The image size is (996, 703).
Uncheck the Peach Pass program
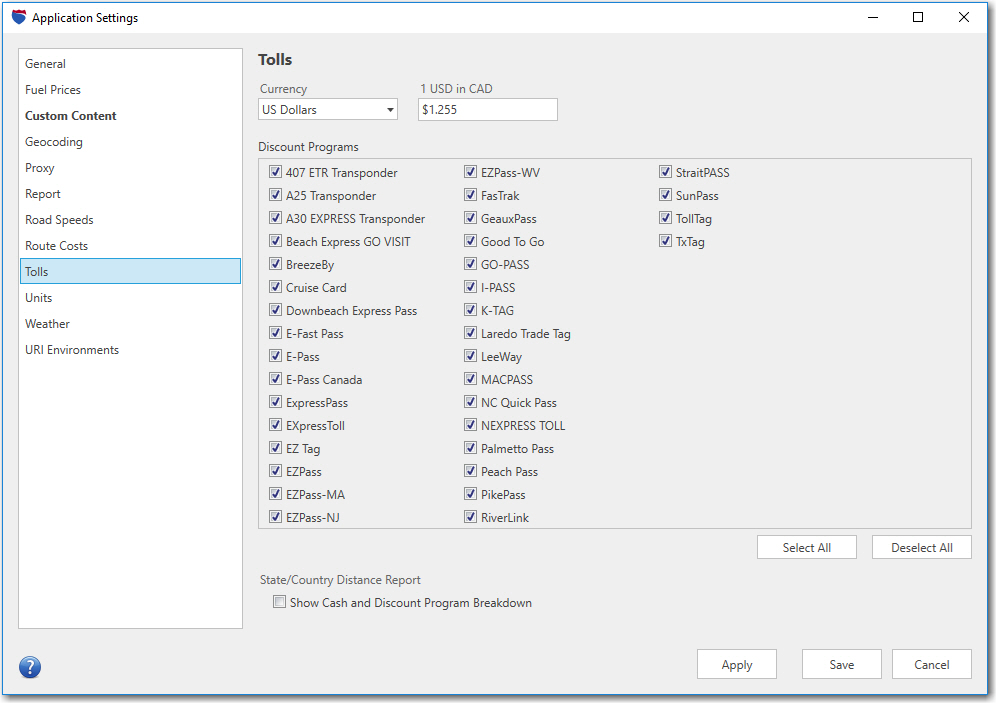470,471
